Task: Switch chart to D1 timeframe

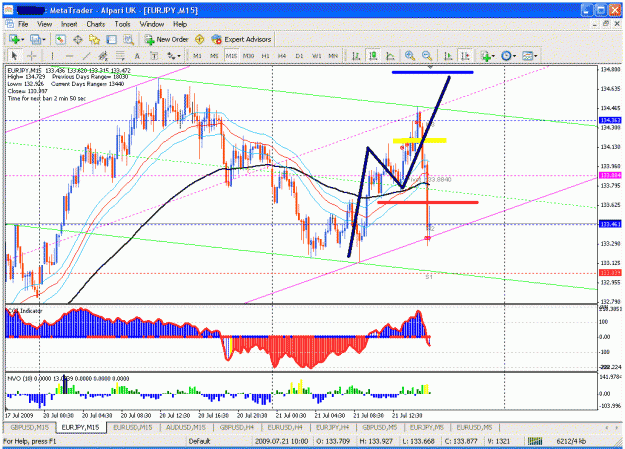Action: pyautogui.click(x=299, y=56)
